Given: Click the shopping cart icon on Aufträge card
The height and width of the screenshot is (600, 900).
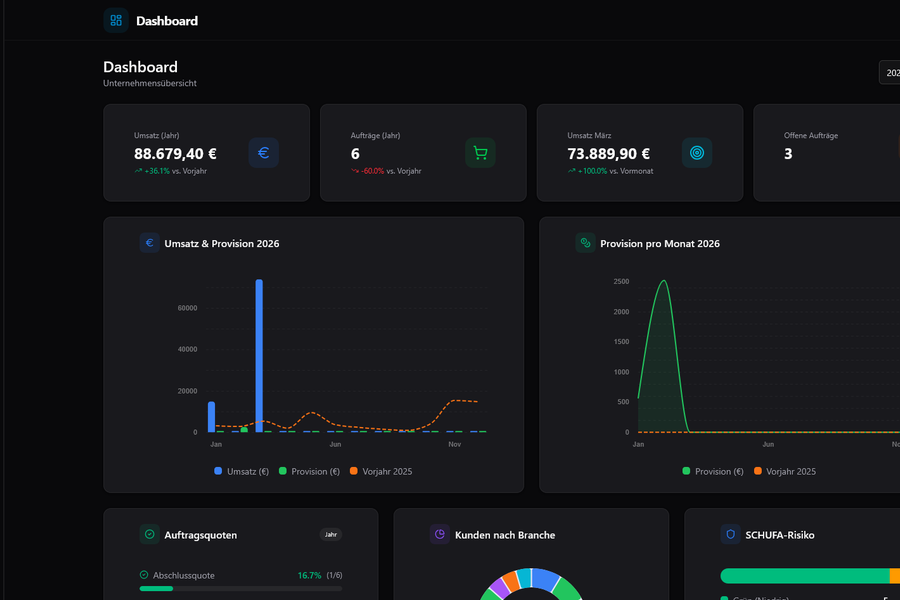Looking at the screenshot, I should coord(480,153).
